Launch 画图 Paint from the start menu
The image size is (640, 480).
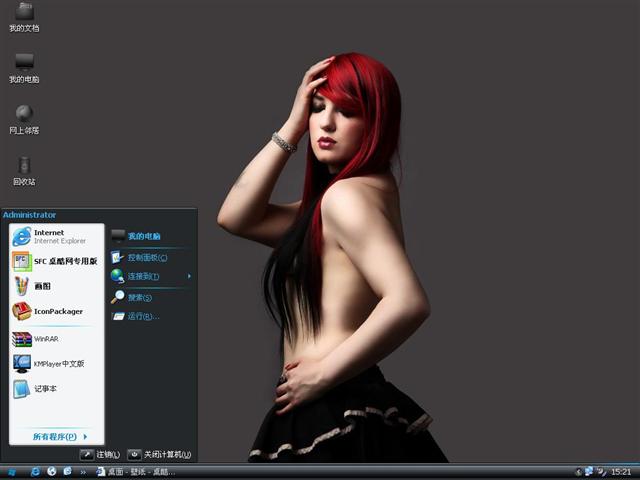[56, 286]
